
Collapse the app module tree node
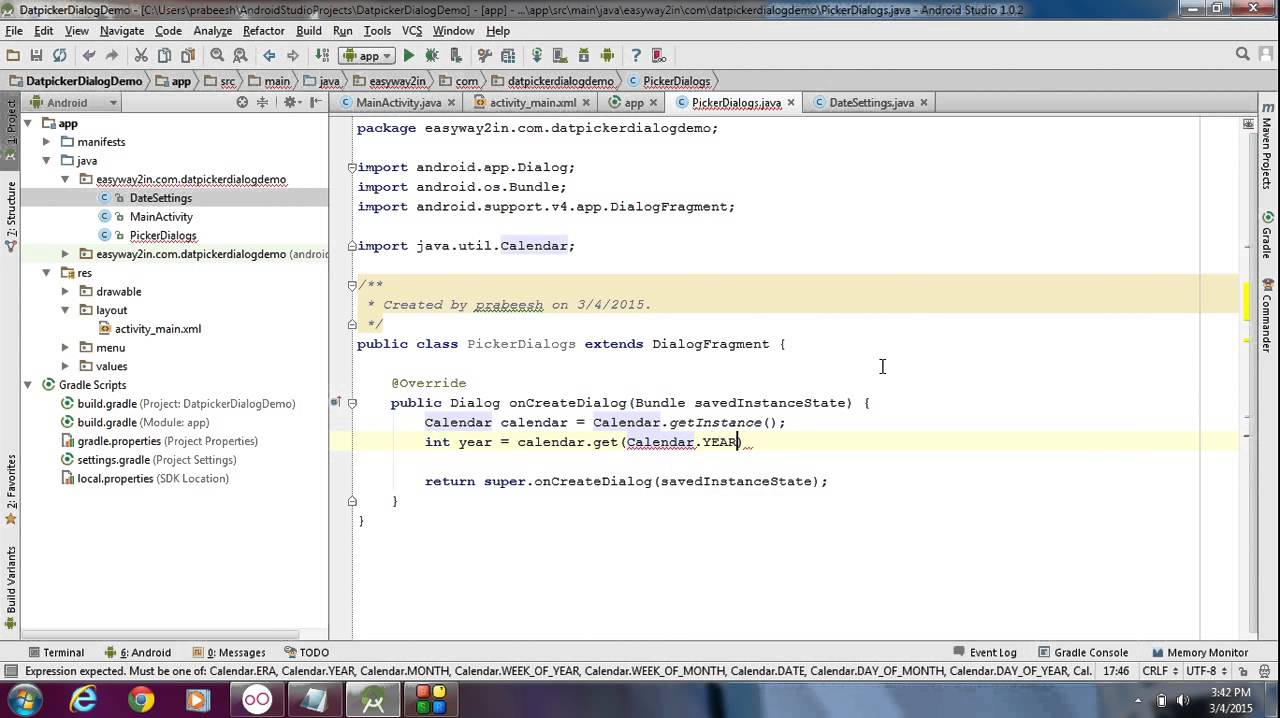click(28, 124)
